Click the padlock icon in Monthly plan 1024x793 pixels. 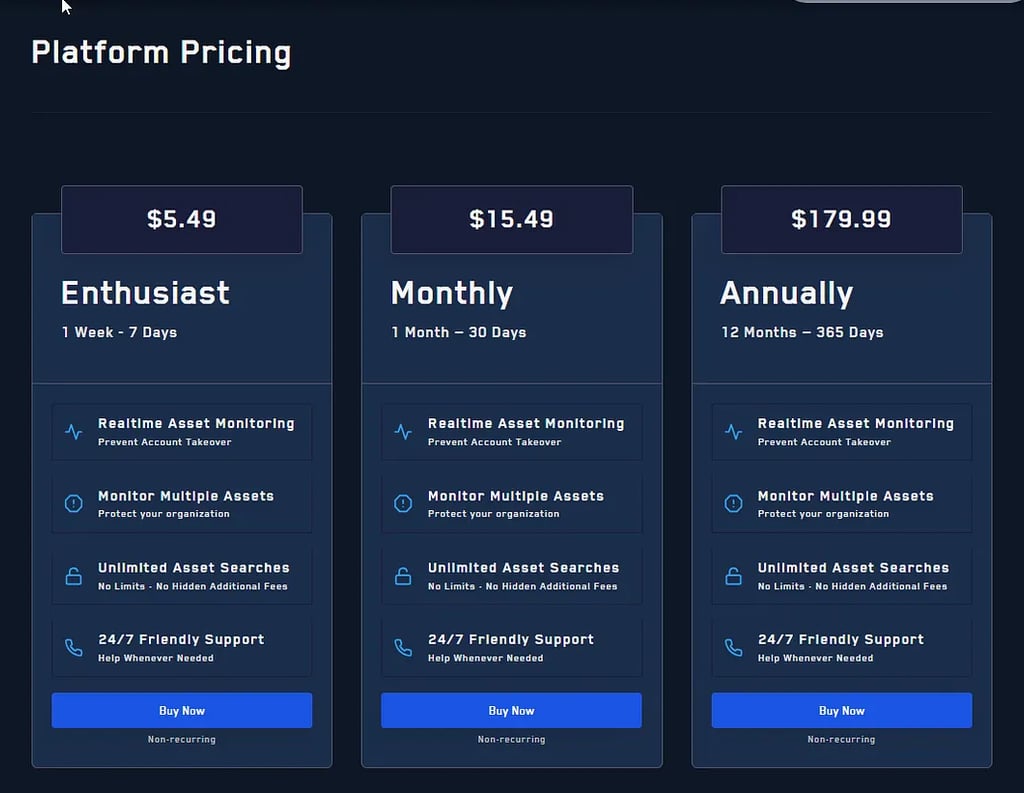coord(403,576)
